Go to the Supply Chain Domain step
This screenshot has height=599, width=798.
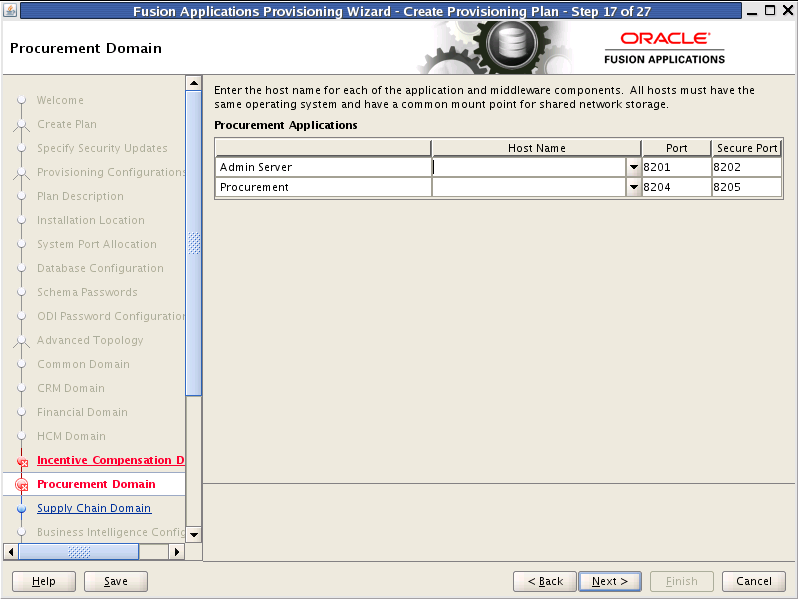94,508
